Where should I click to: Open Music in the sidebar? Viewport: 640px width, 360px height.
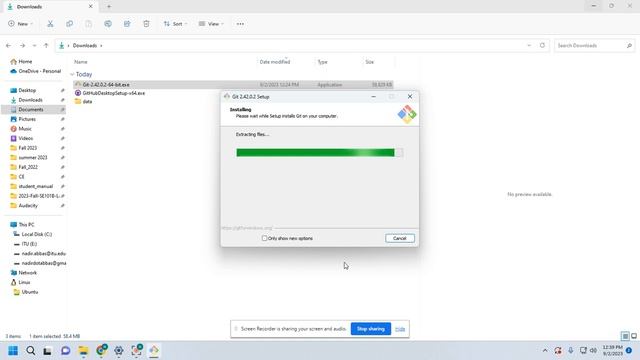25,129
